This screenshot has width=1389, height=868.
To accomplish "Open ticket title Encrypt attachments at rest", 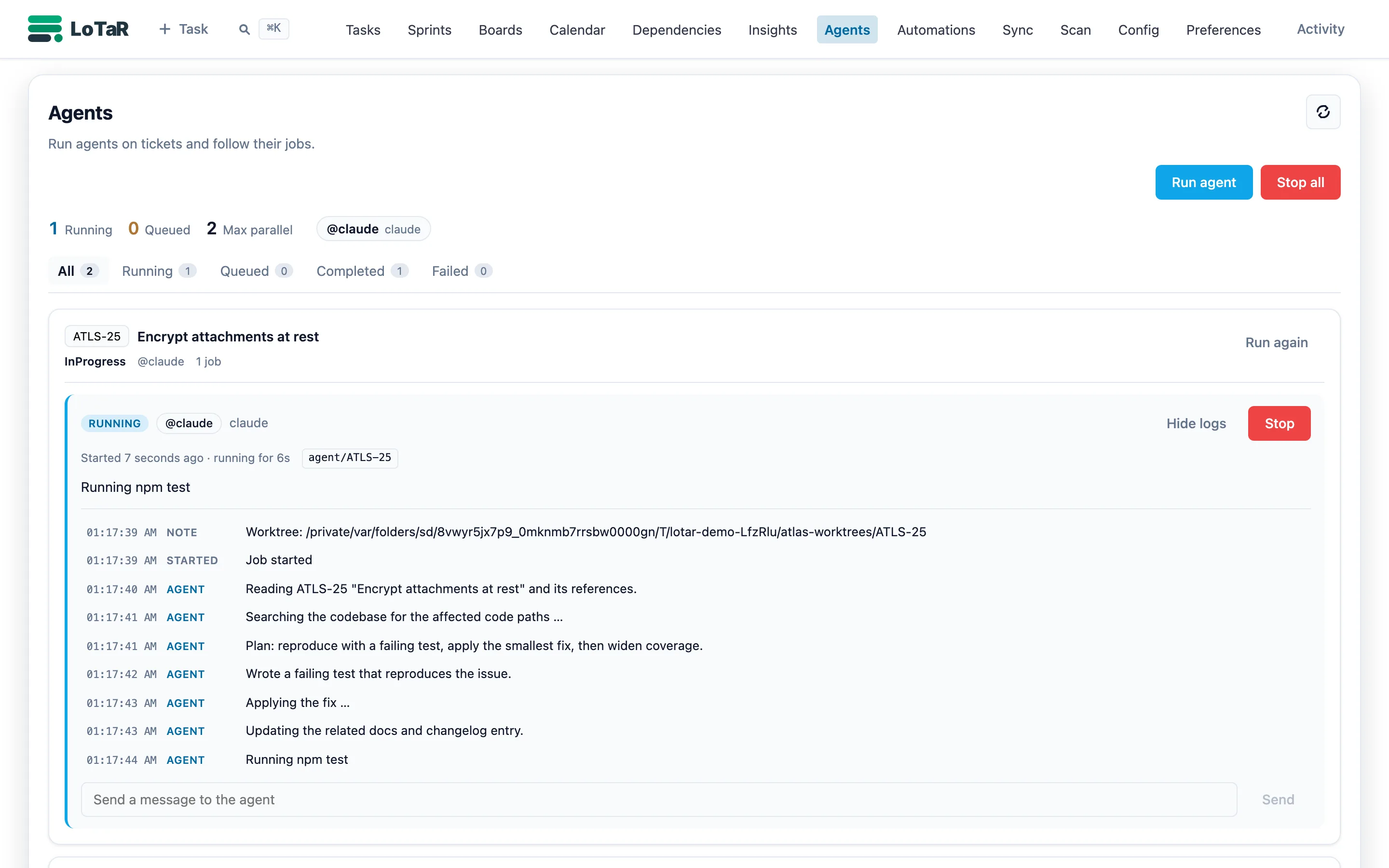I will [x=228, y=337].
